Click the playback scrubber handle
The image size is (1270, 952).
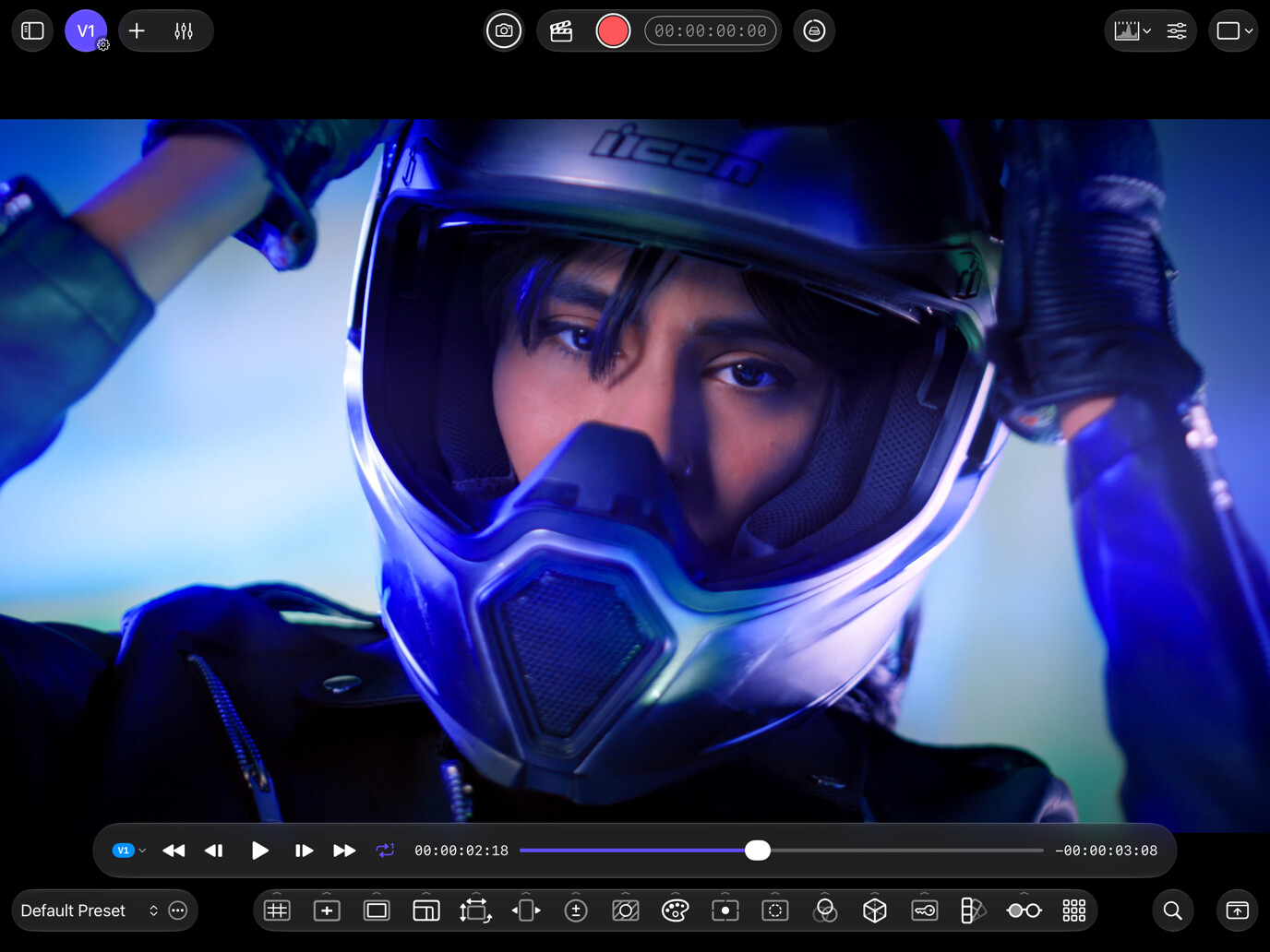[x=758, y=851]
